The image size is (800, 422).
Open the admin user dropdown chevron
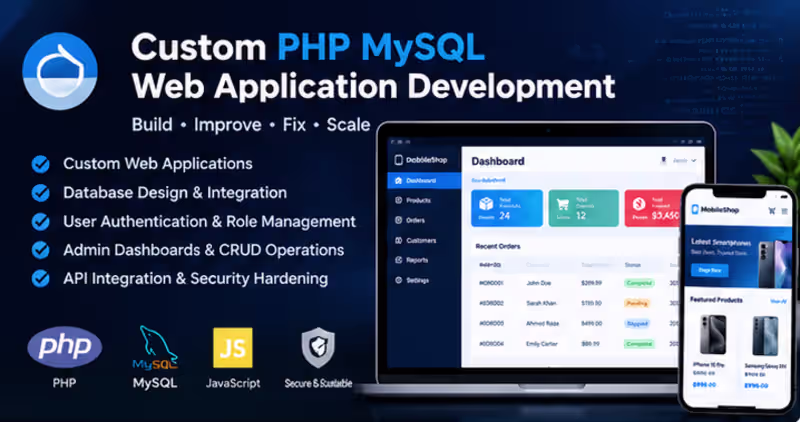[693, 161]
